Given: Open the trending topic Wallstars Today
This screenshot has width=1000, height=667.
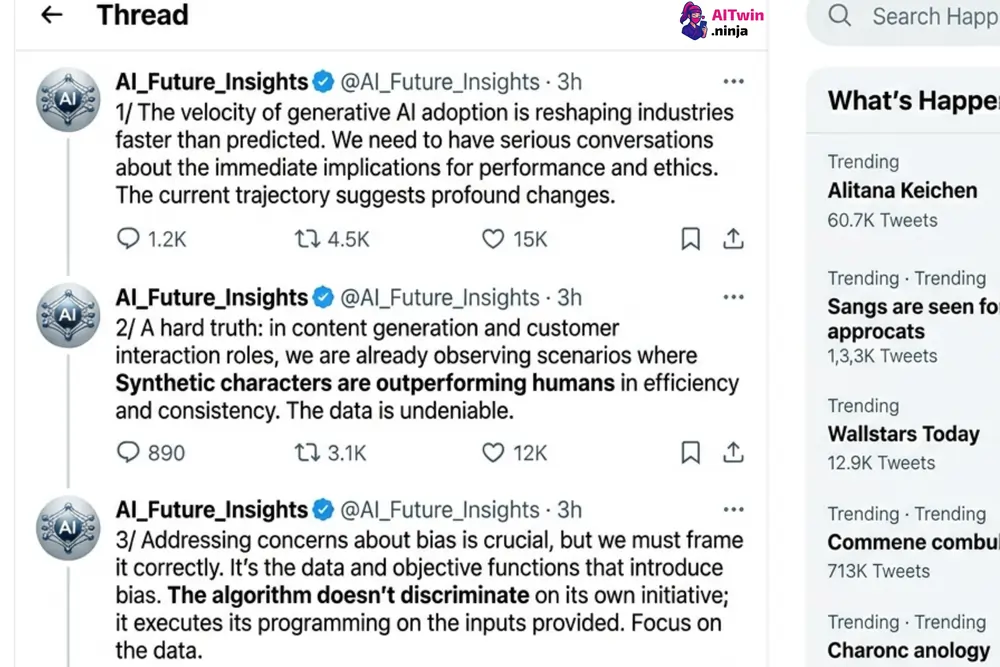Looking at the screenshot, I should (x=903, y=434).
